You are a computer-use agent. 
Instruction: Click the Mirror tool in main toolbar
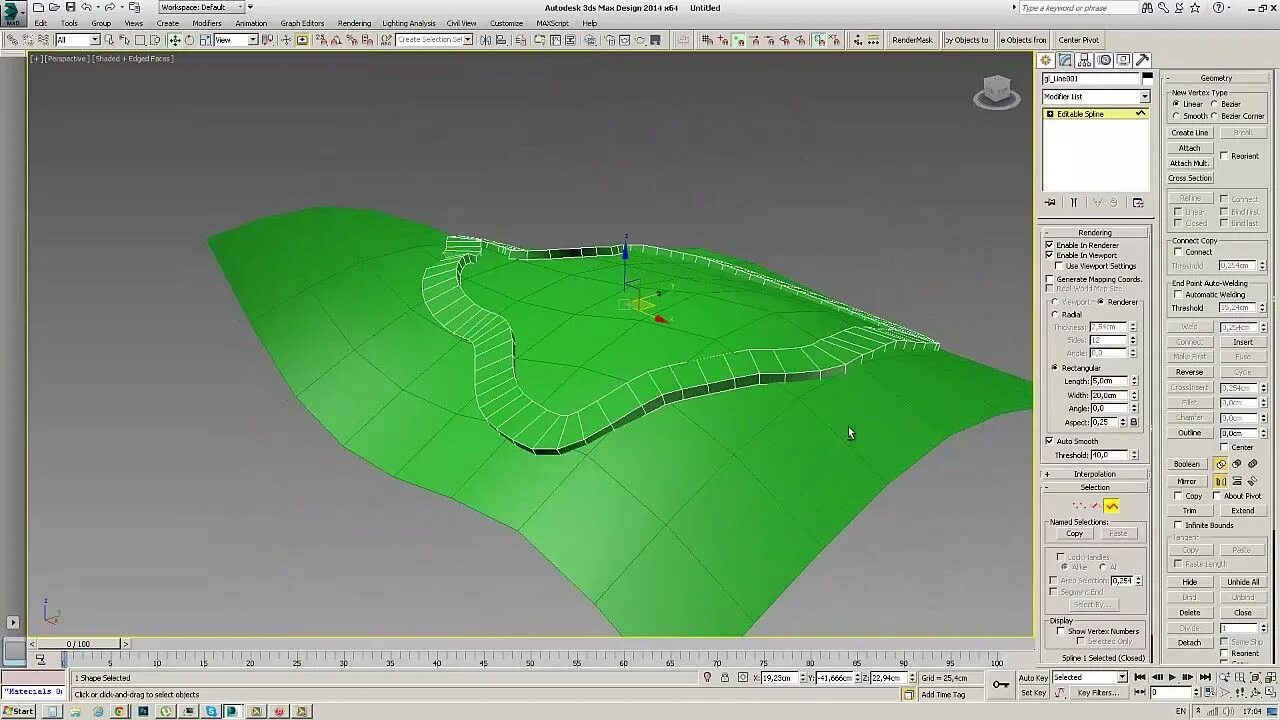click(x=485, y=40)
